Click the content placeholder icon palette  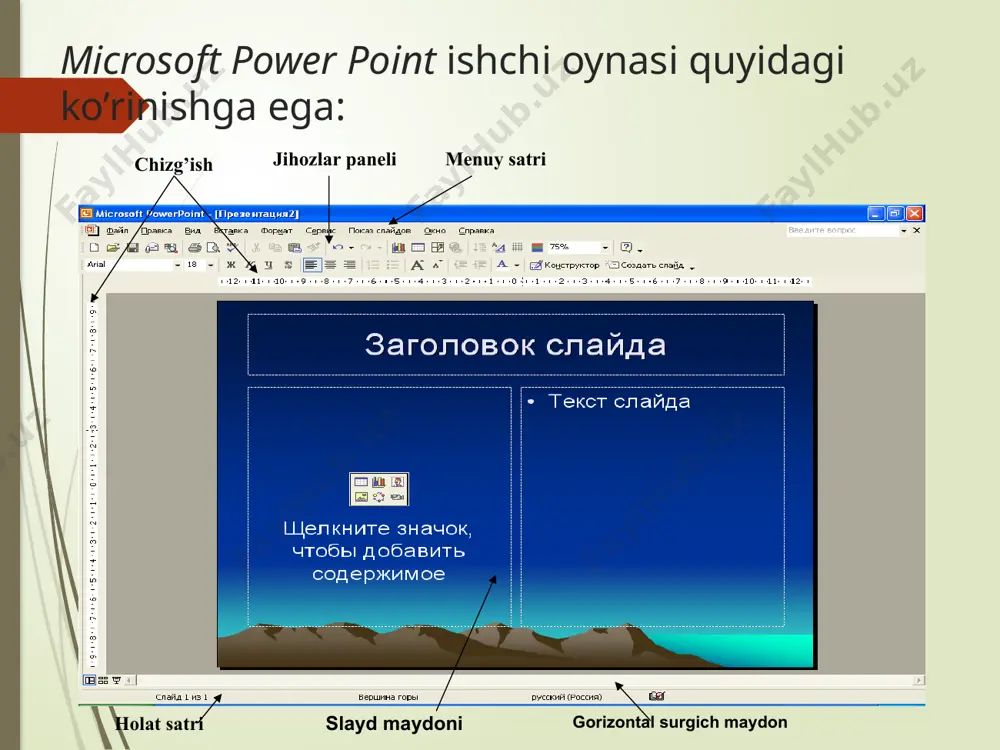click(x=379, y=489)
